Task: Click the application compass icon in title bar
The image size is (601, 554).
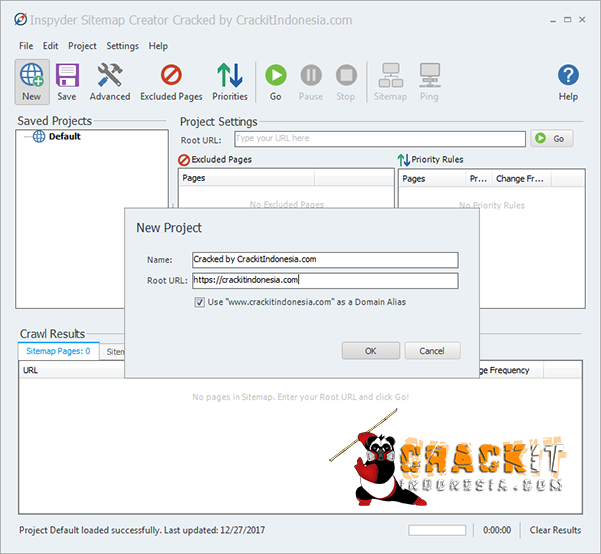Action: point(21,19)
